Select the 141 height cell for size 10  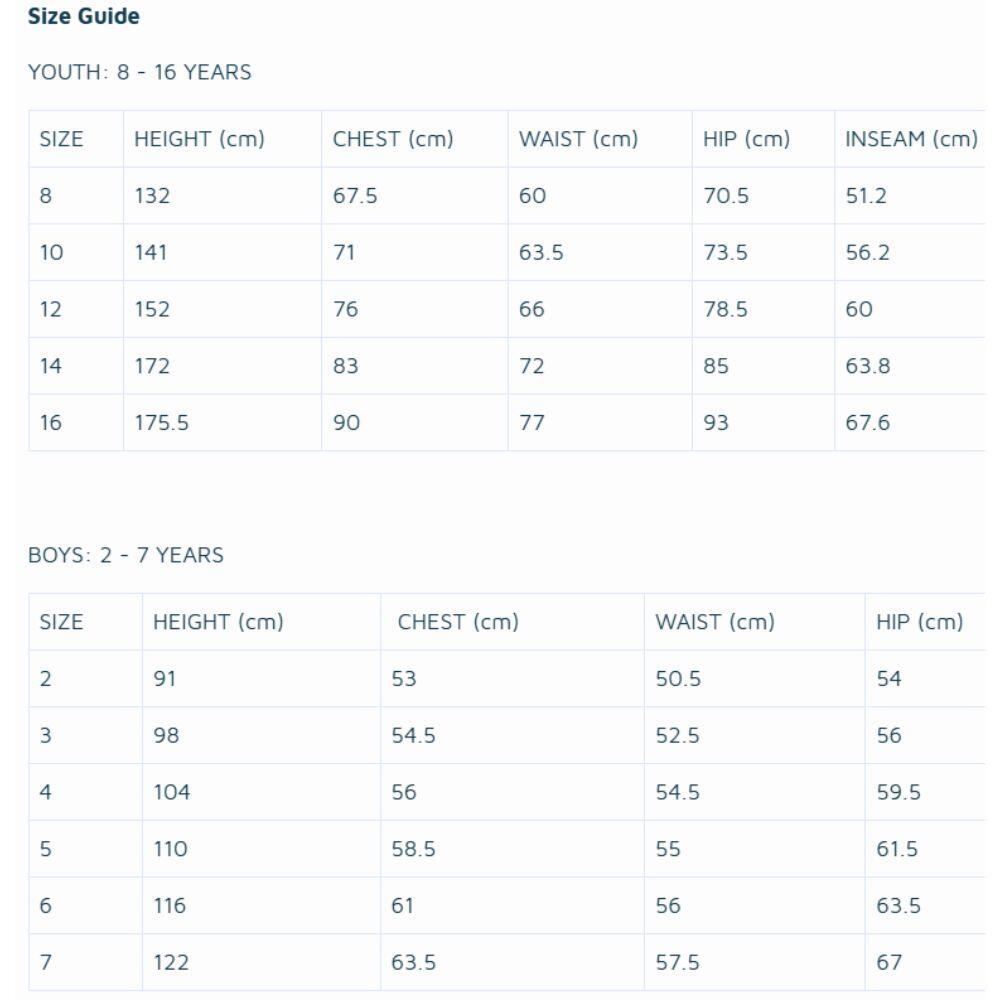click(x=223, y=253)
